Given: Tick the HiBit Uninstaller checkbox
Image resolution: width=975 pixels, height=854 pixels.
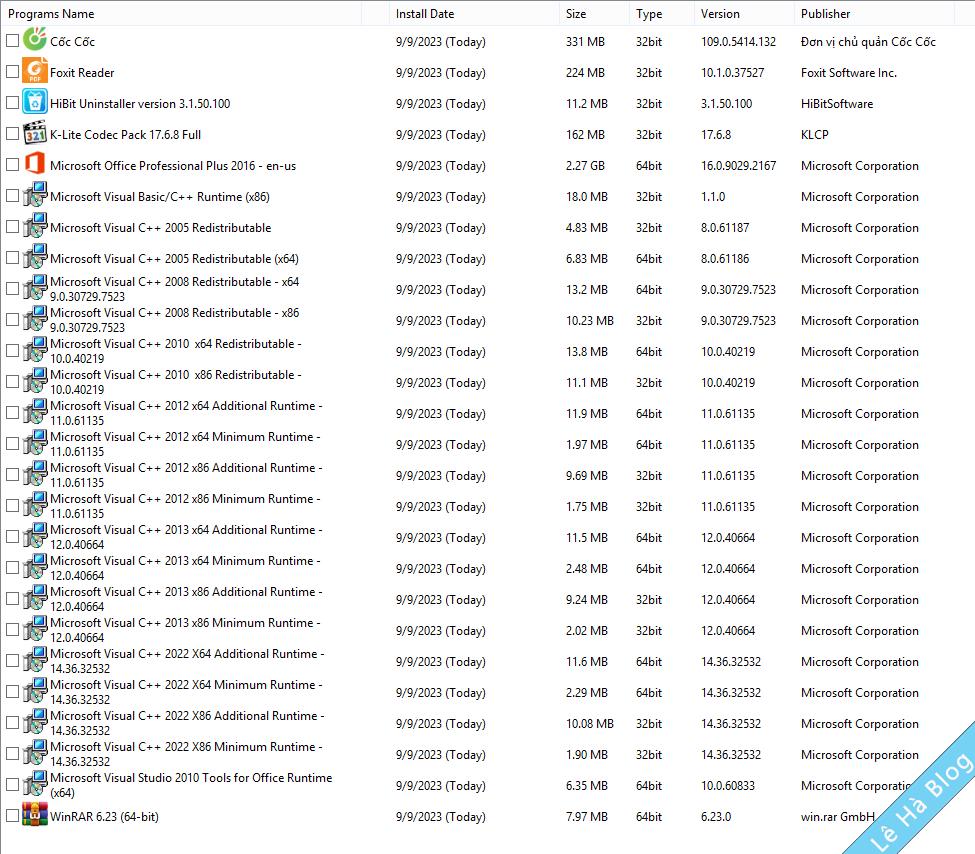Looking at the screenshot, I should 12,103.
